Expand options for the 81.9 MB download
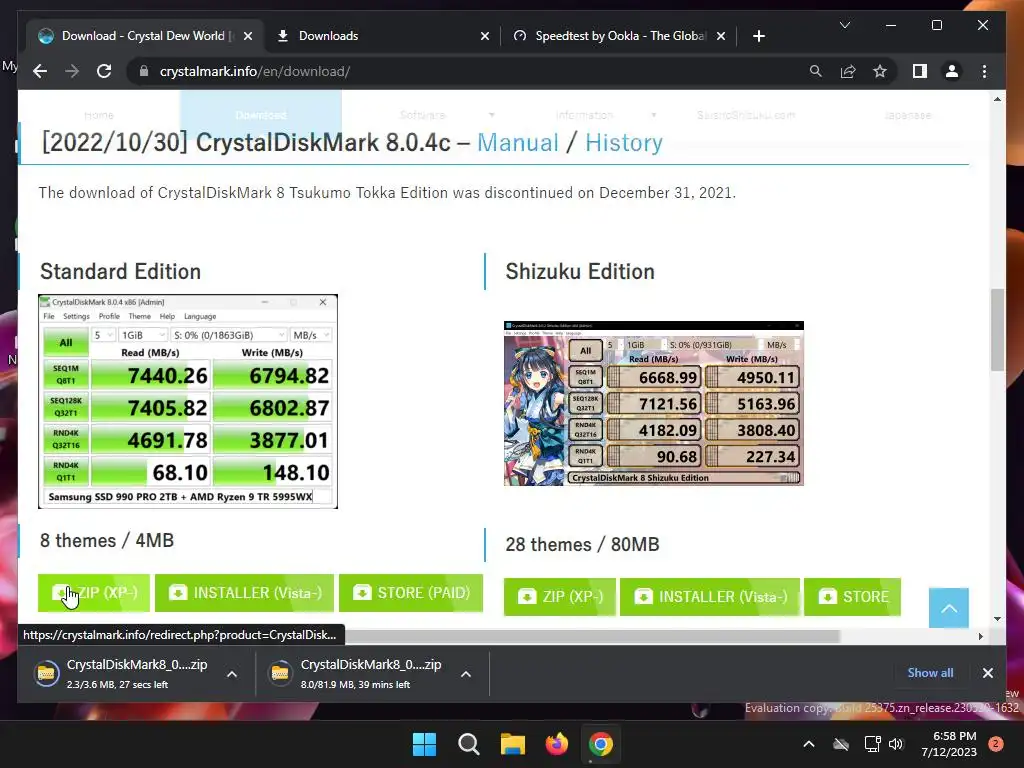Viewport: 1024px width, 768px height. coord(466,674)
